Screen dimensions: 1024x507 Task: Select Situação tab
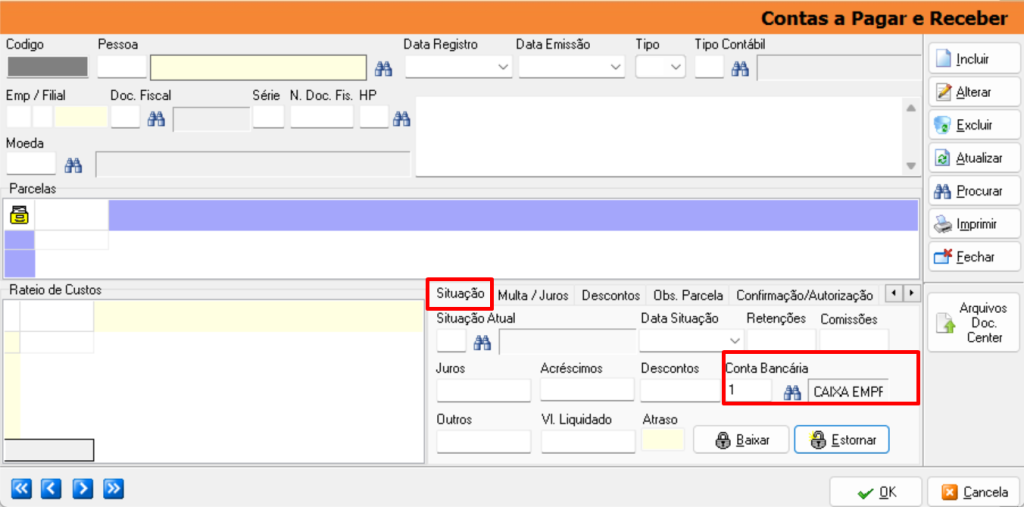click(460, 294)
